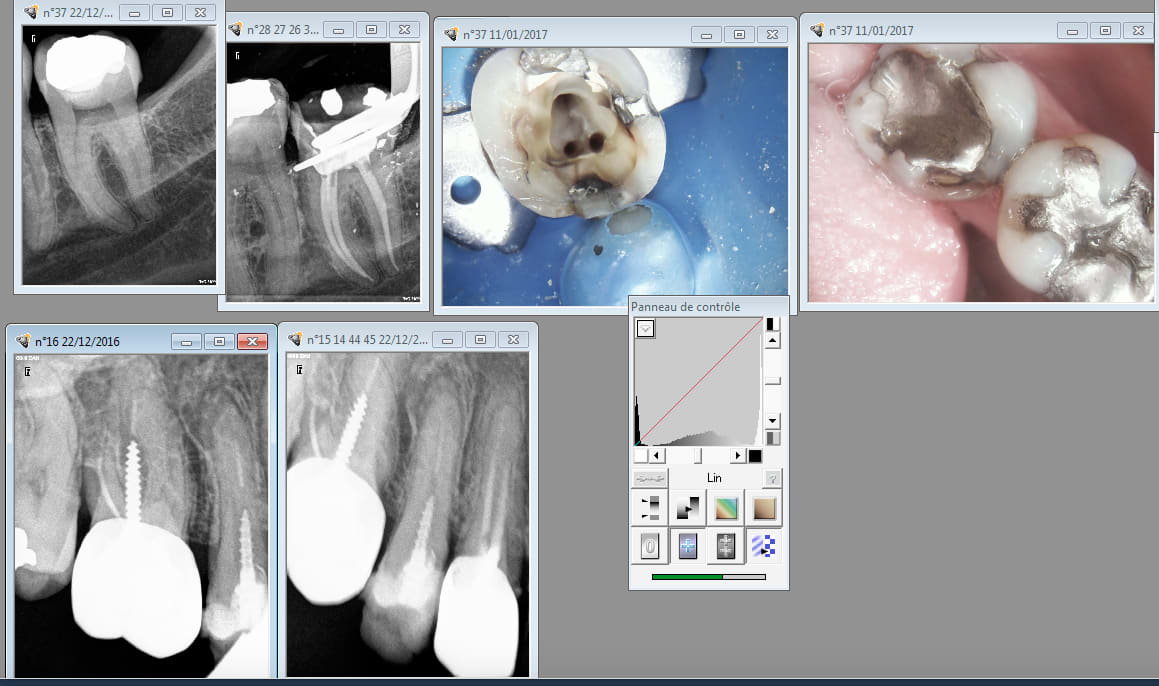The height and width of the screenshot is (686, 1159).
Task: Click the n°37 open tooth intraoral photo
Action: coord(564,176)
